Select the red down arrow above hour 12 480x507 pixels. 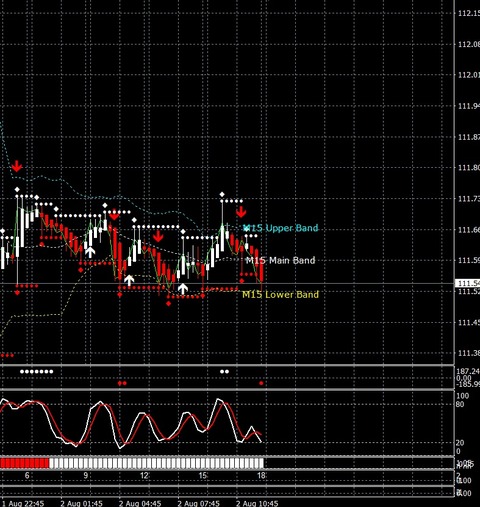158,236
